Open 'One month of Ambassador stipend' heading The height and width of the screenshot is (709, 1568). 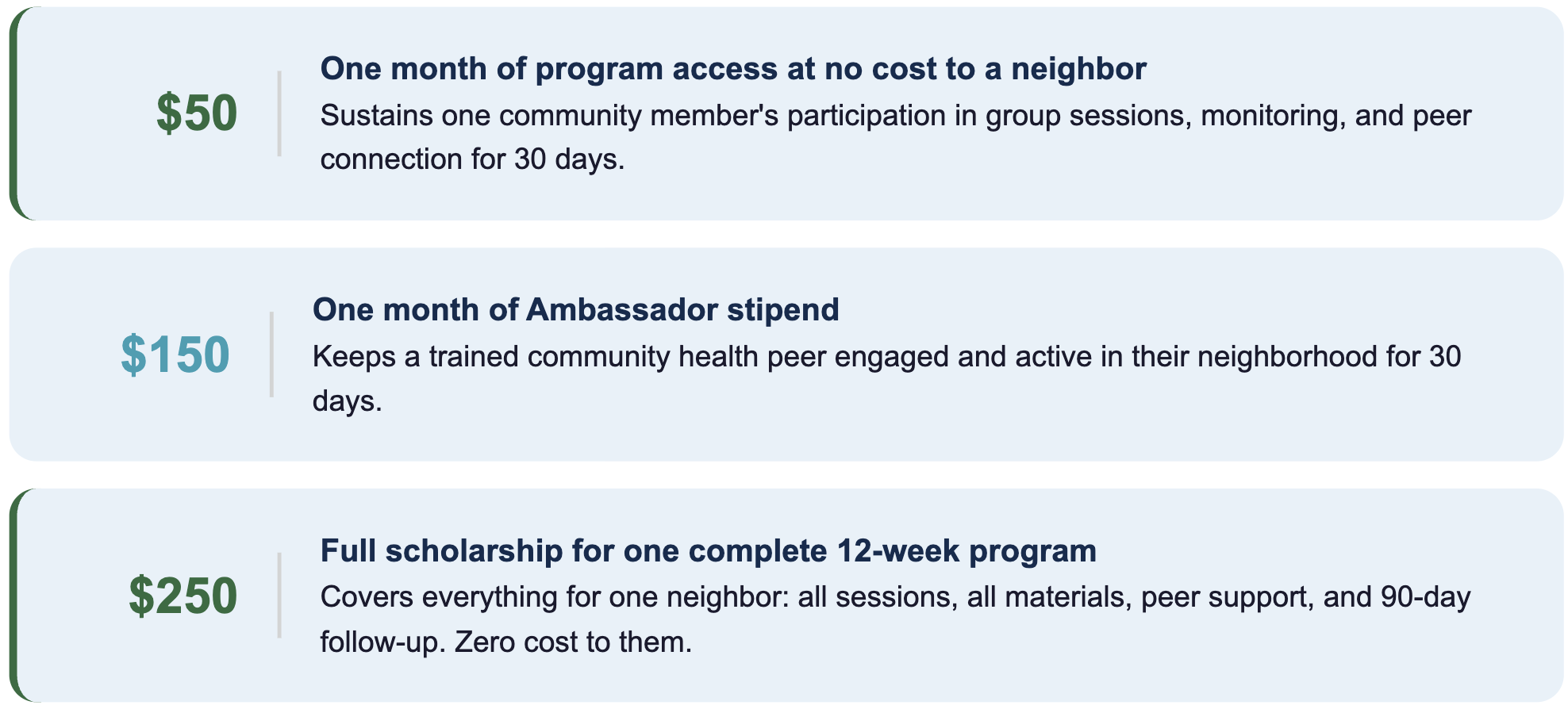click(x=575, y=309)
